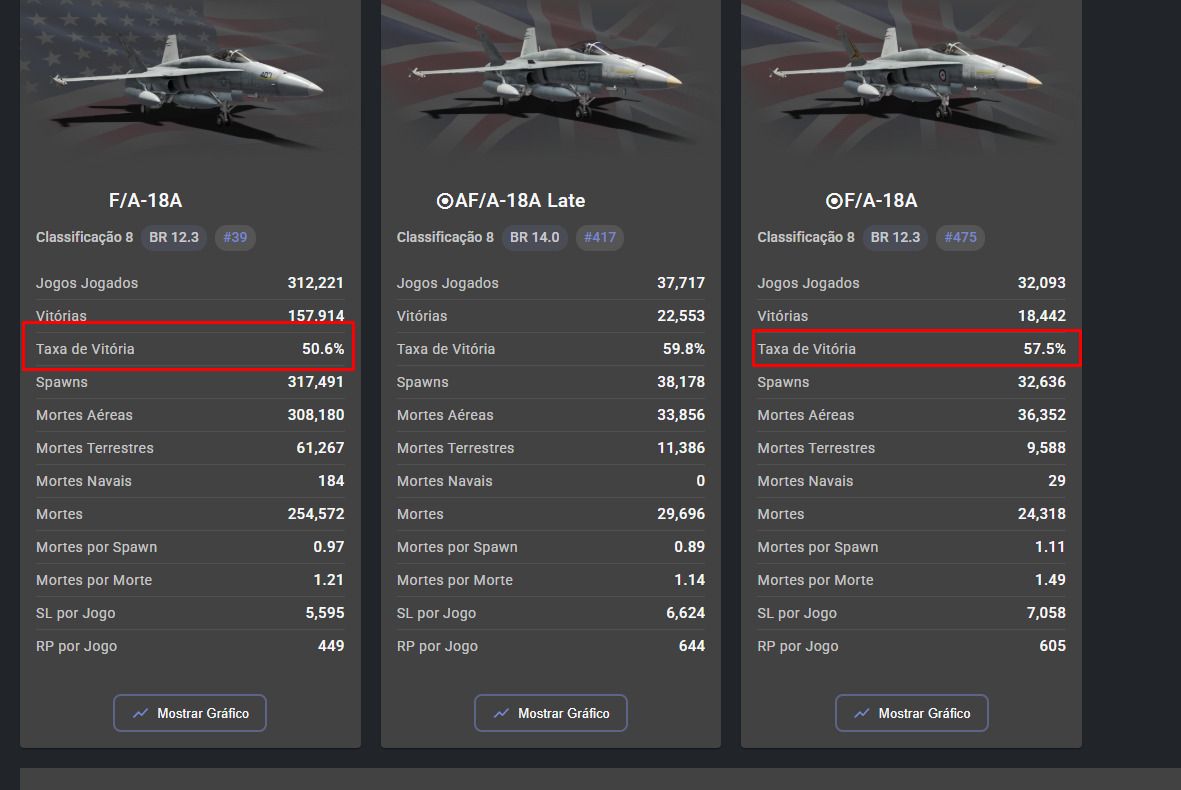Open the AF/A-18A Late title

click(x=520, y=201)
